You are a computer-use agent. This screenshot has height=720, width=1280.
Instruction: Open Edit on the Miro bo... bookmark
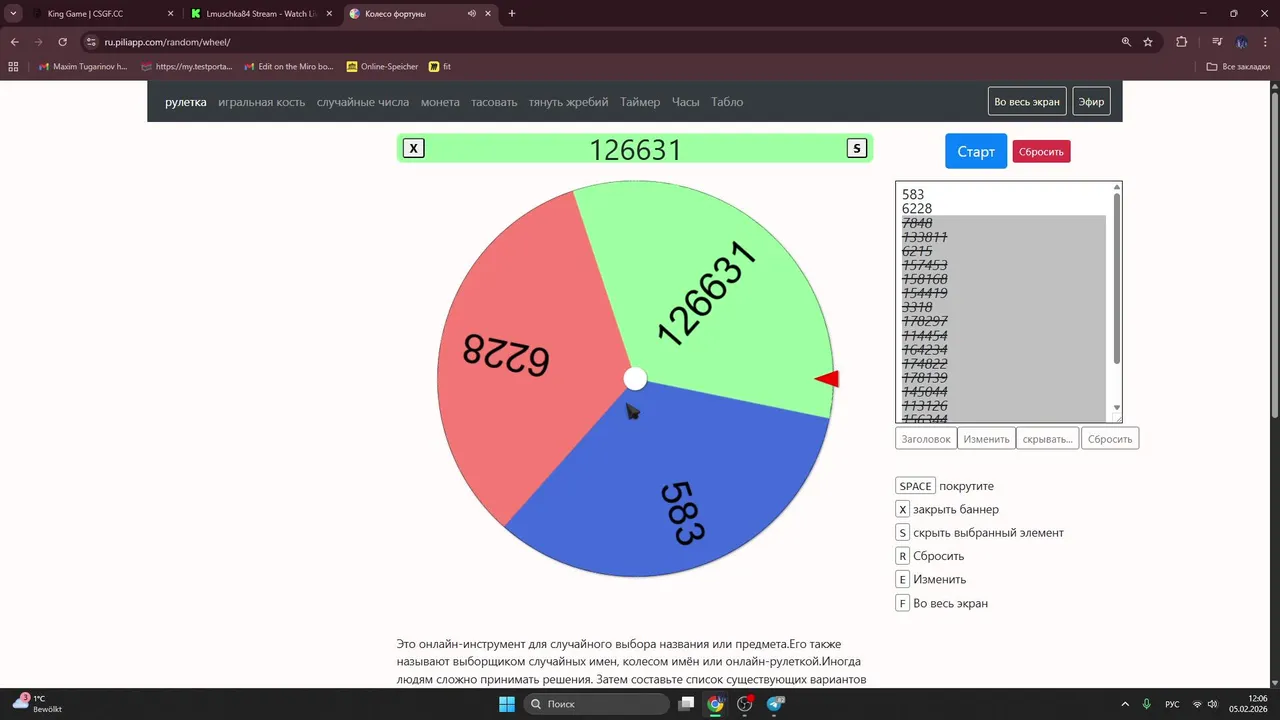(288, 67)
